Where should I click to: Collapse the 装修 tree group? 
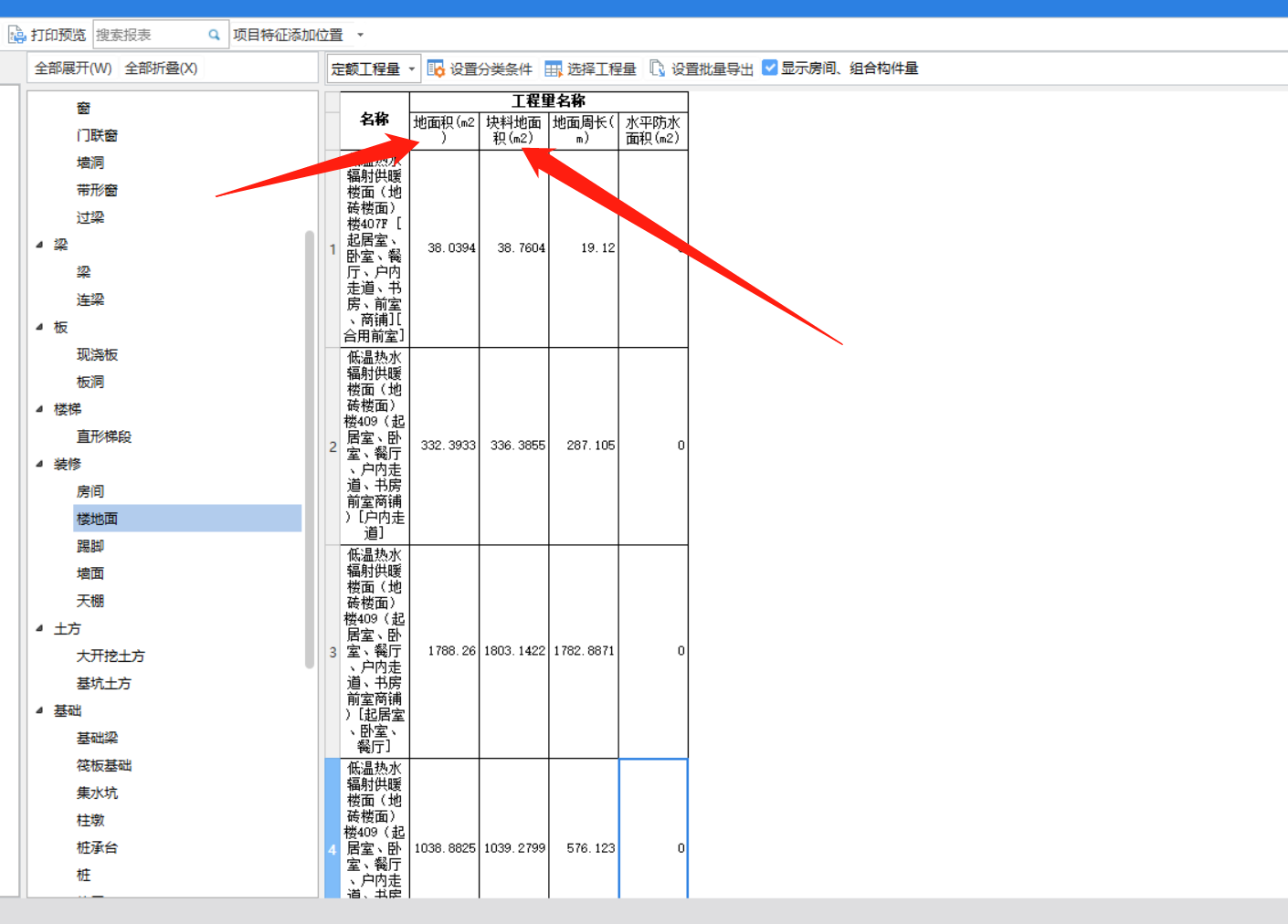coord(39,464)
